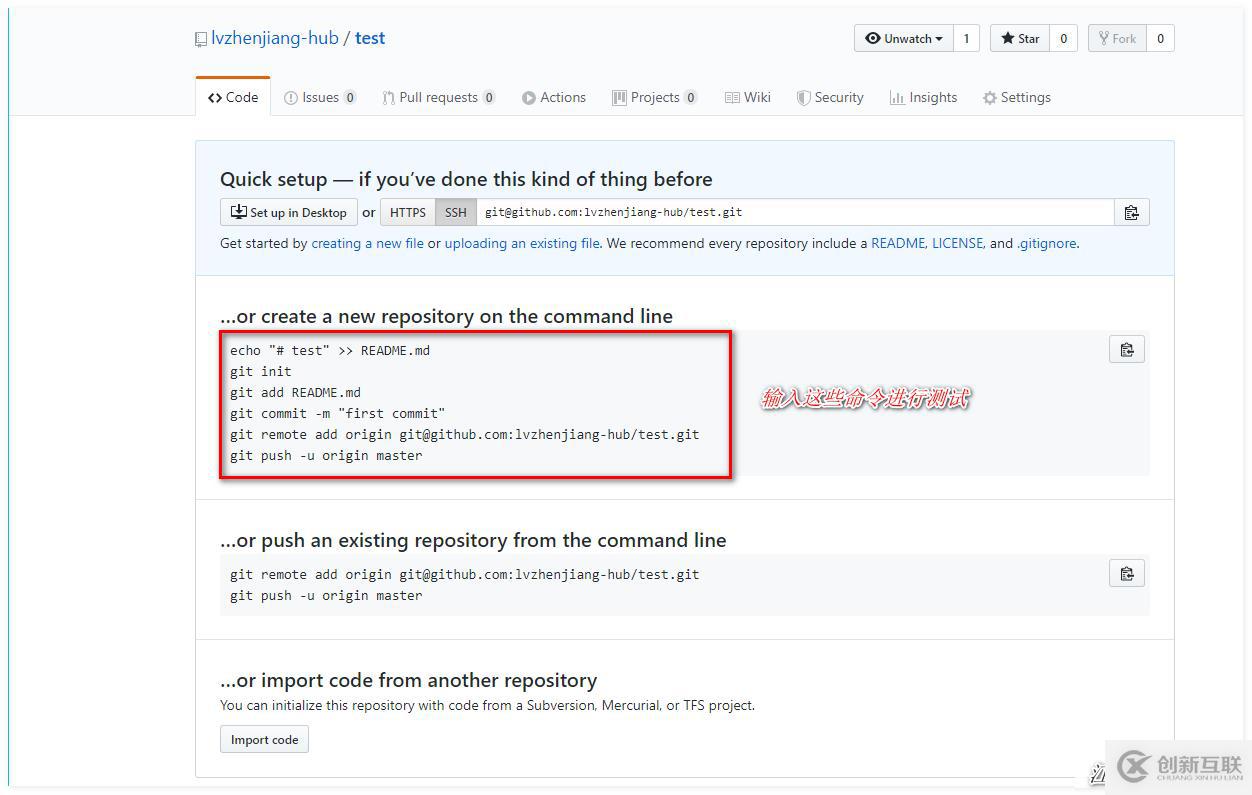Screen dimensions: 1252x795
Task: Go to the Actions tab
Action: [x=554, y=97]
